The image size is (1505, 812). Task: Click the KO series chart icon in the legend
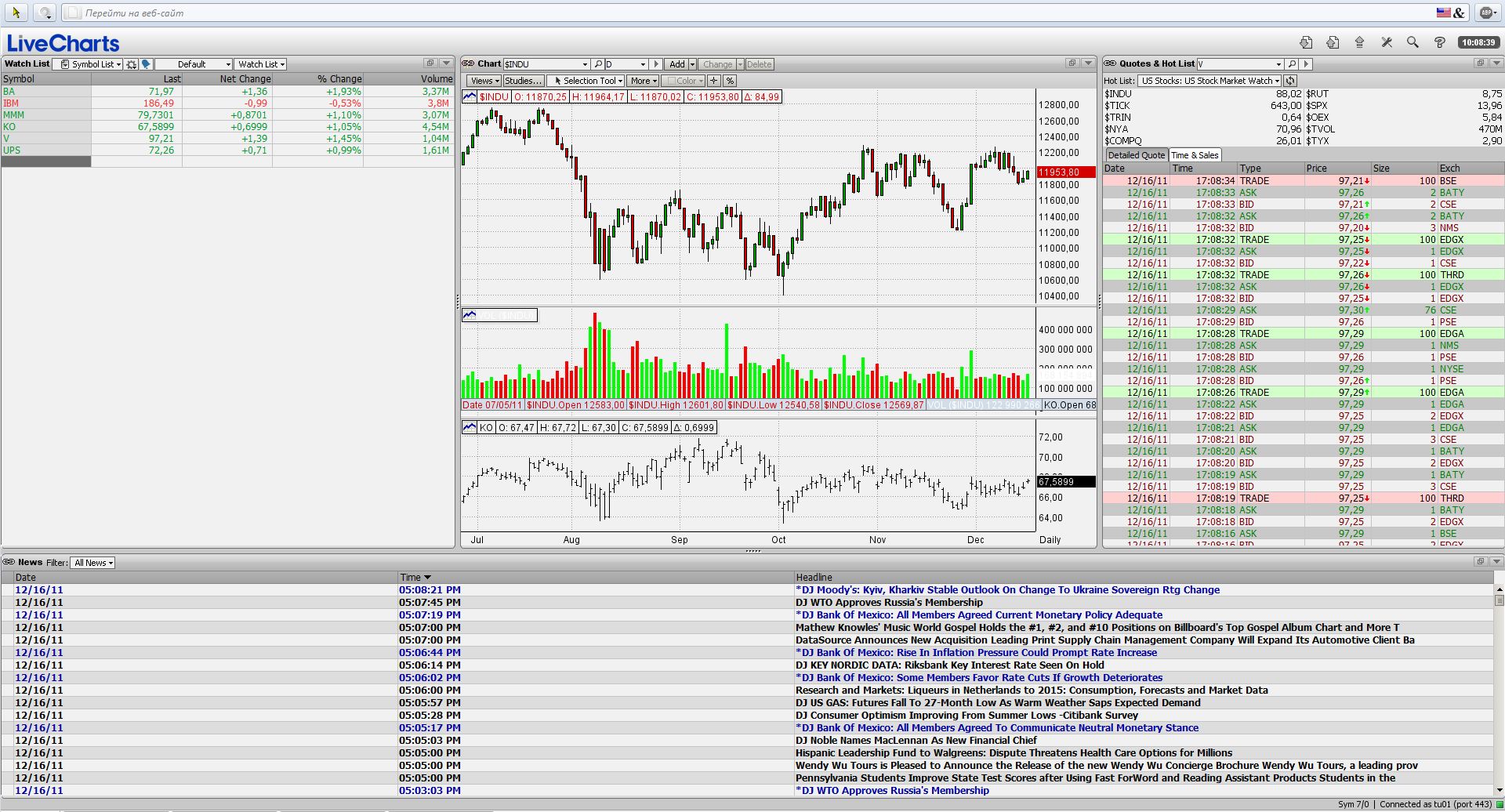coord(470,427)
